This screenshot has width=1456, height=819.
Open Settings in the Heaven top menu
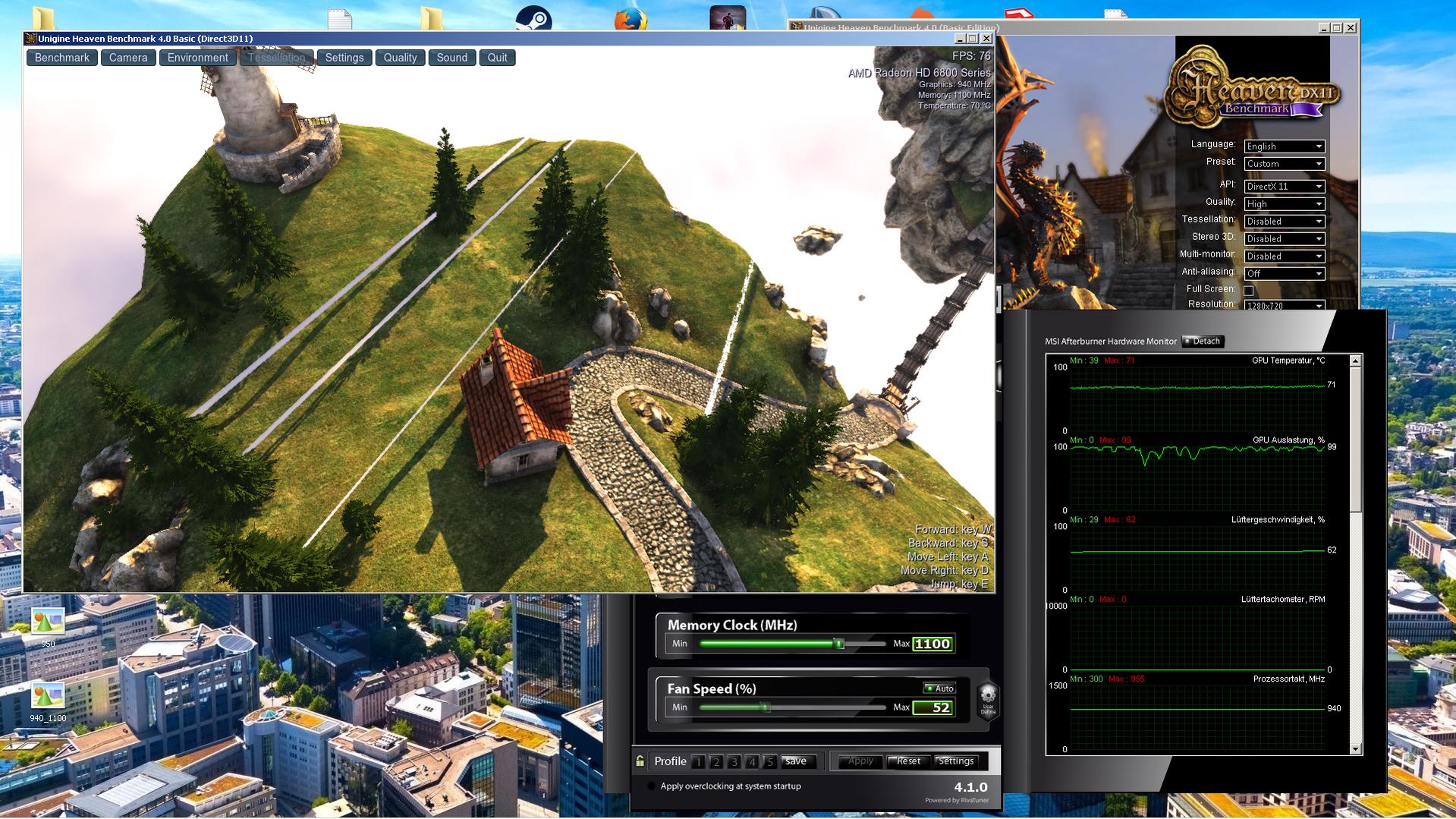[x=344, y=58]
